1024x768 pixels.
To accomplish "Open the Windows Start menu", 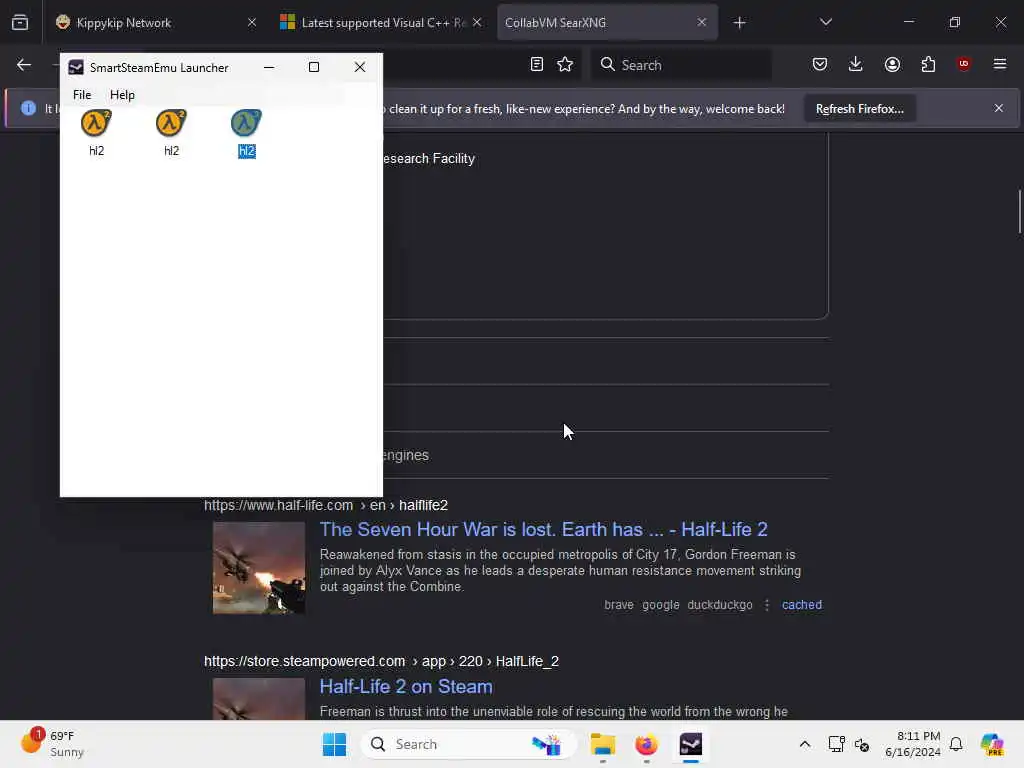I will pyautogui.click(x=334, y=744).
